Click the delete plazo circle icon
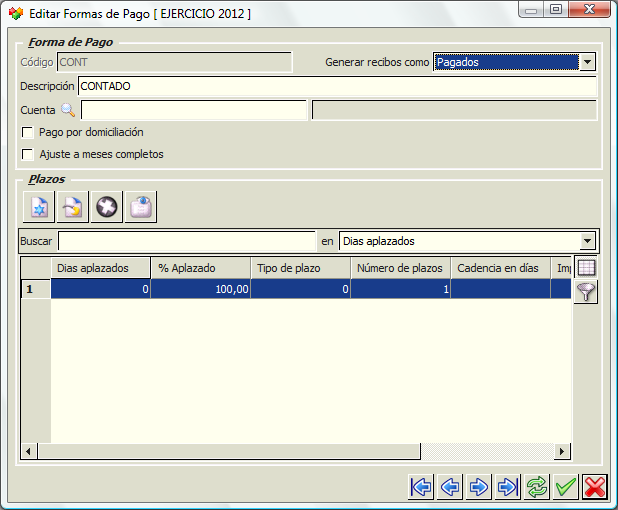 point(107,207)
